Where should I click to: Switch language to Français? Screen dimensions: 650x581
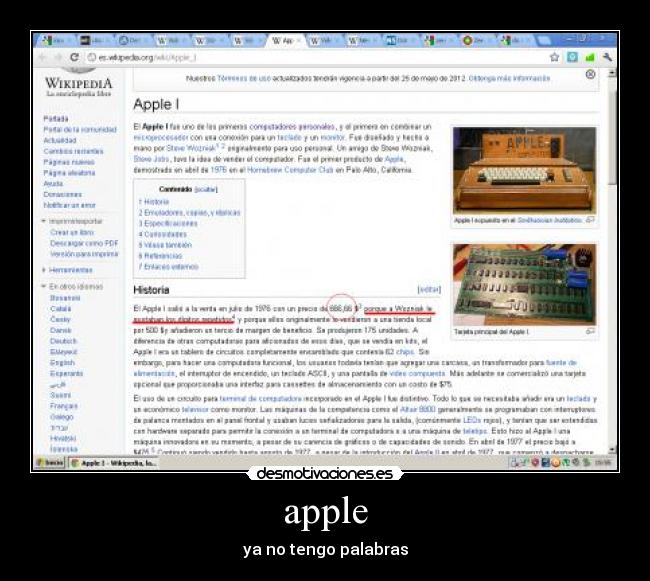[x=64, y=405]
